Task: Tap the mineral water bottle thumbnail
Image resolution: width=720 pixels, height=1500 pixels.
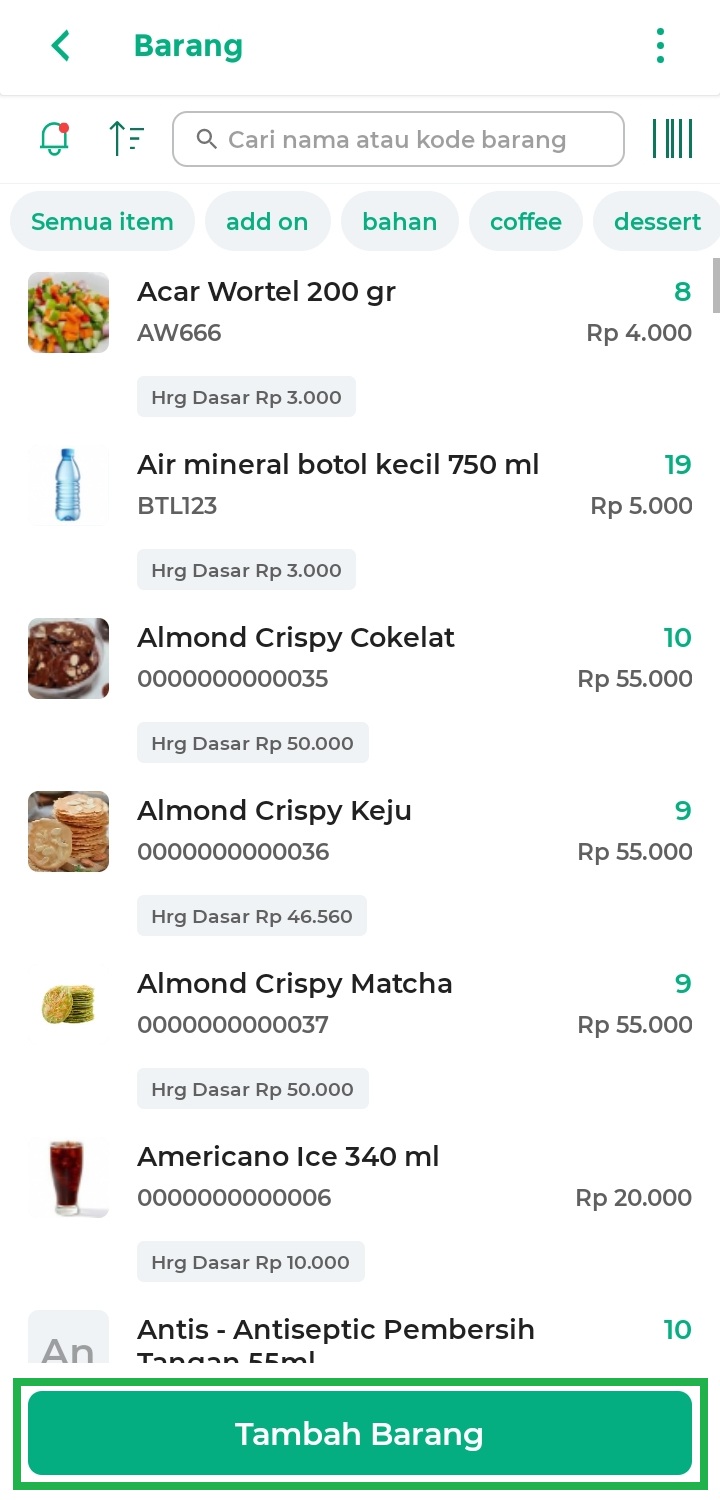Action: (x=68, y=485)
